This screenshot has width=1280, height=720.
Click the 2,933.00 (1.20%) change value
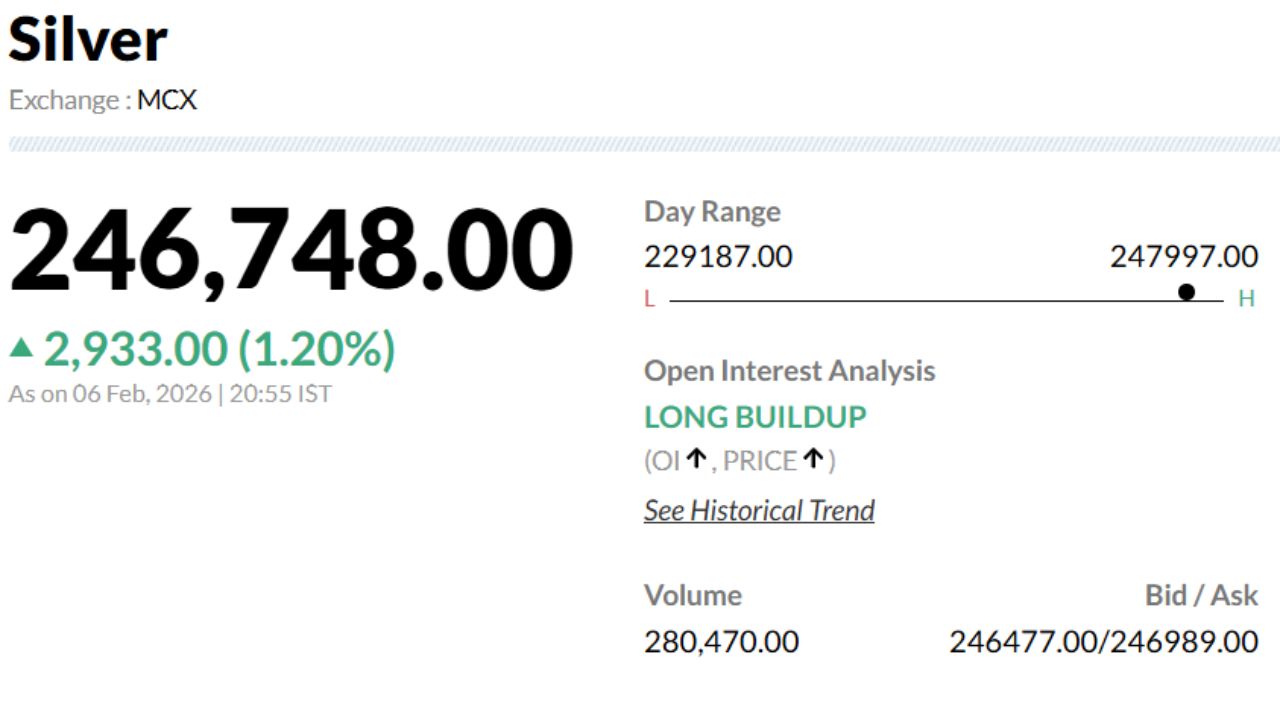(x=219, y=349)
